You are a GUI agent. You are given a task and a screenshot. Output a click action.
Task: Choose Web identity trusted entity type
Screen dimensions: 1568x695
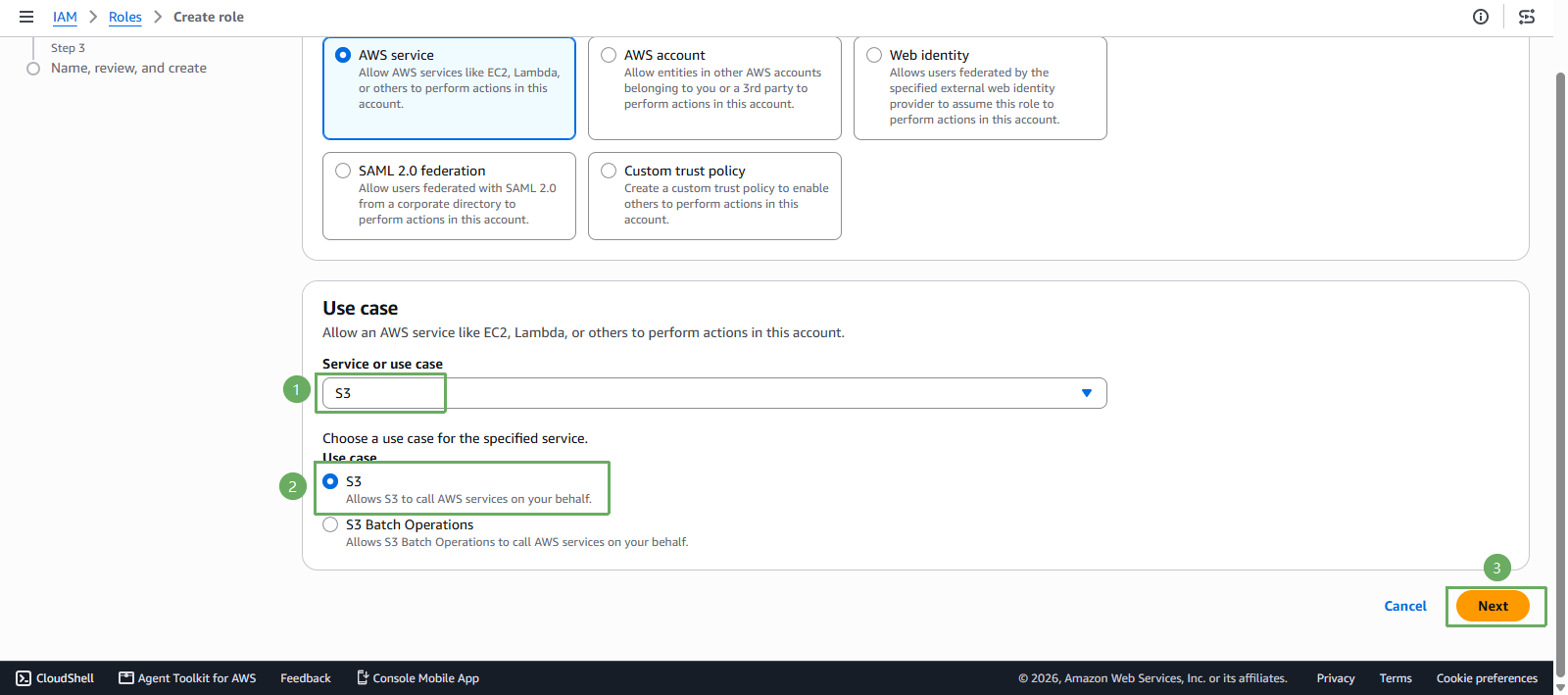tap(980, 88)
